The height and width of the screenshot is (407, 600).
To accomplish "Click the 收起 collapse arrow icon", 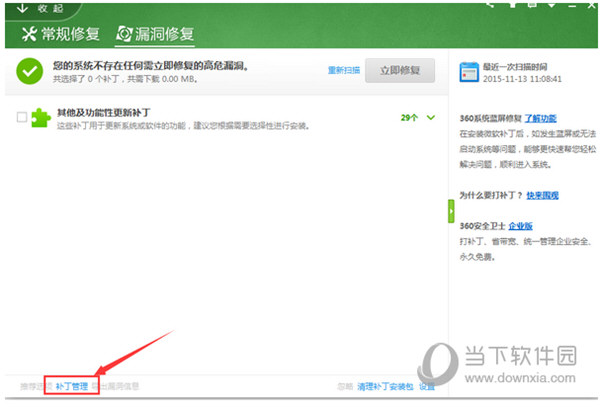I will pyautogui.click(x=22, y=8).
